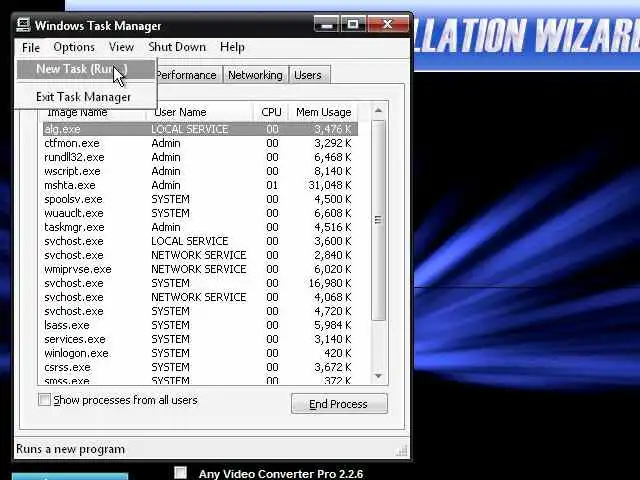The height and width of the screenshot is (480, 640).
Task: Sort by User Name column header
Action: pyautogui.click(x=199, y=112)
